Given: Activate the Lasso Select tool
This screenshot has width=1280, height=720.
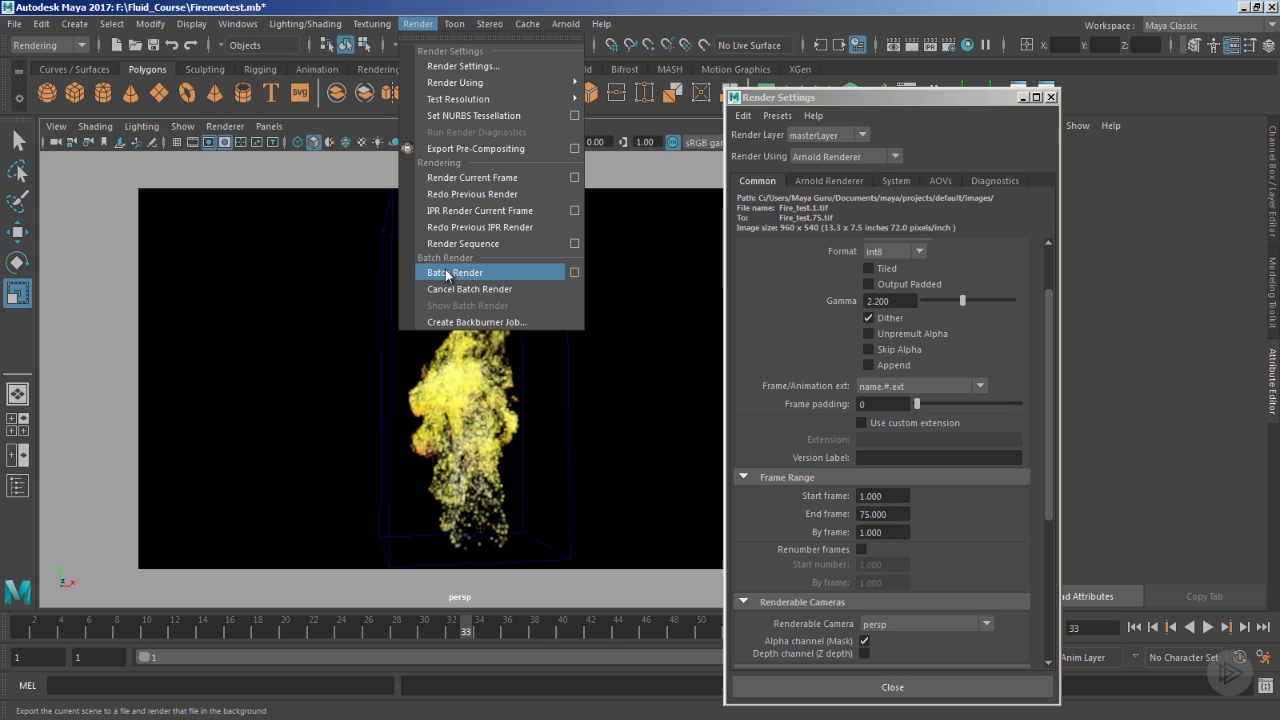Looking at the screenshot, I should [x=18, y=172].
